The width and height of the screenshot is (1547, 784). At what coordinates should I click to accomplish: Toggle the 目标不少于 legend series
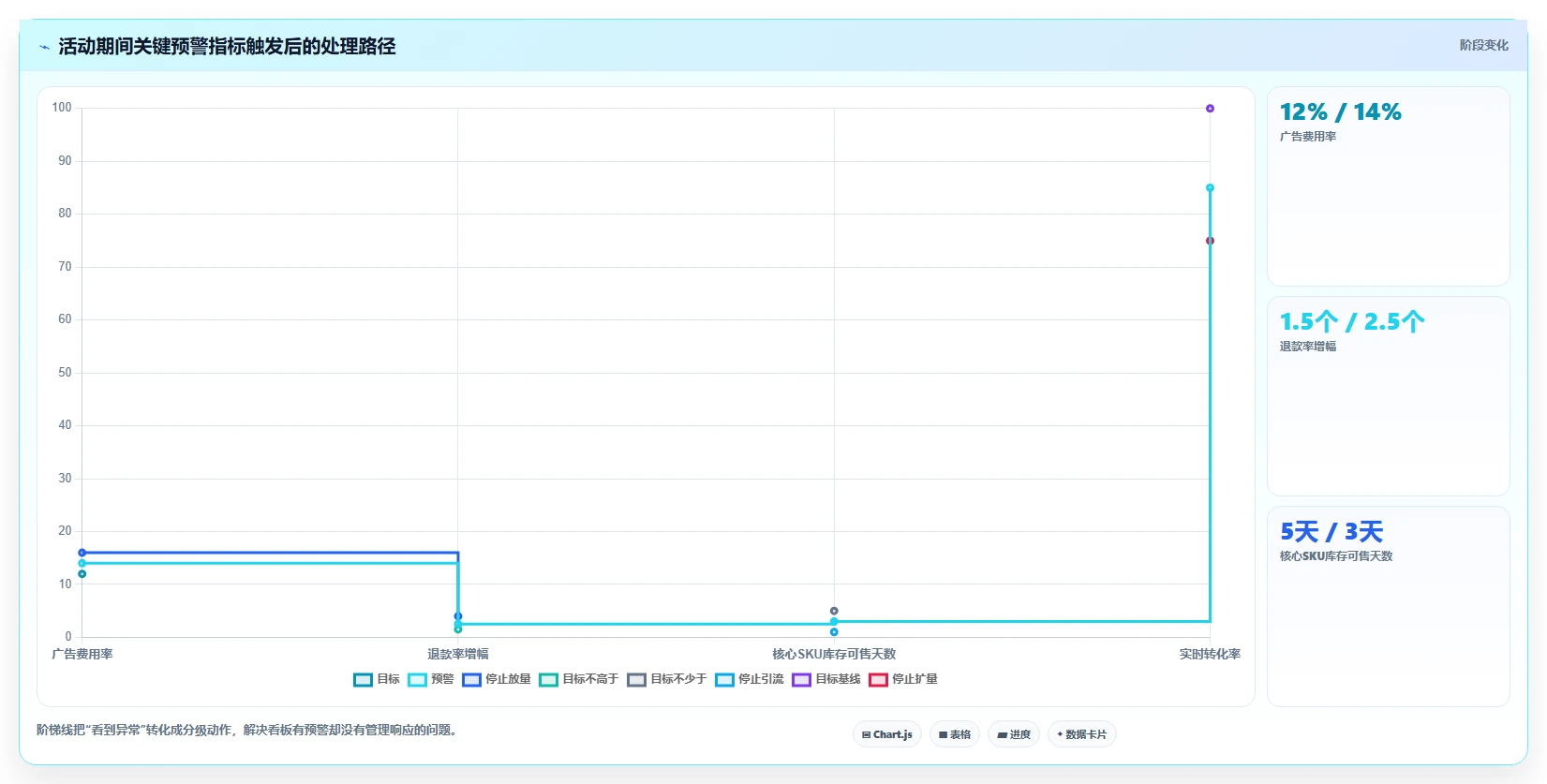click(667, 679)
